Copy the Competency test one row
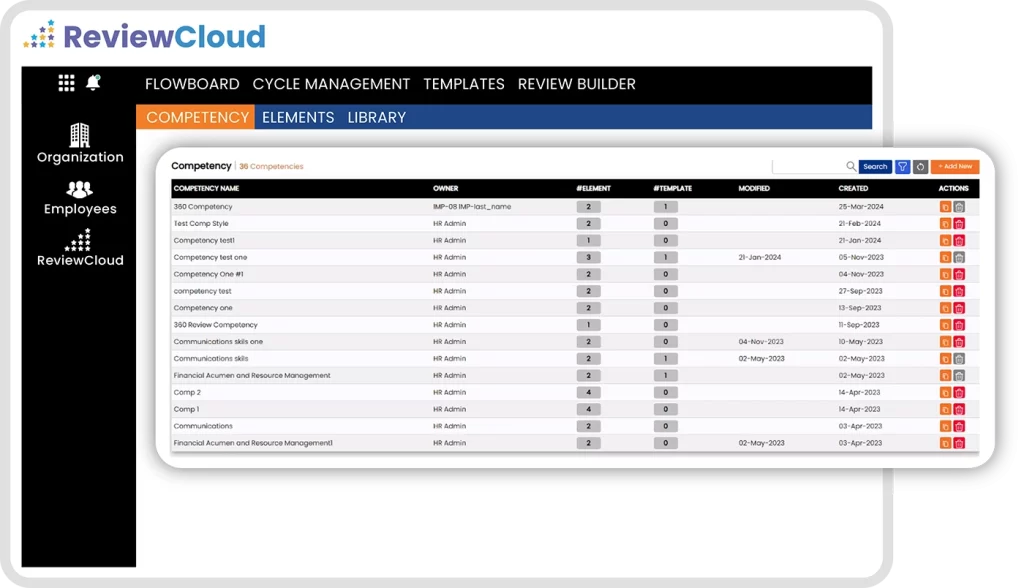The image size is (1024, 588). [944, 257]
